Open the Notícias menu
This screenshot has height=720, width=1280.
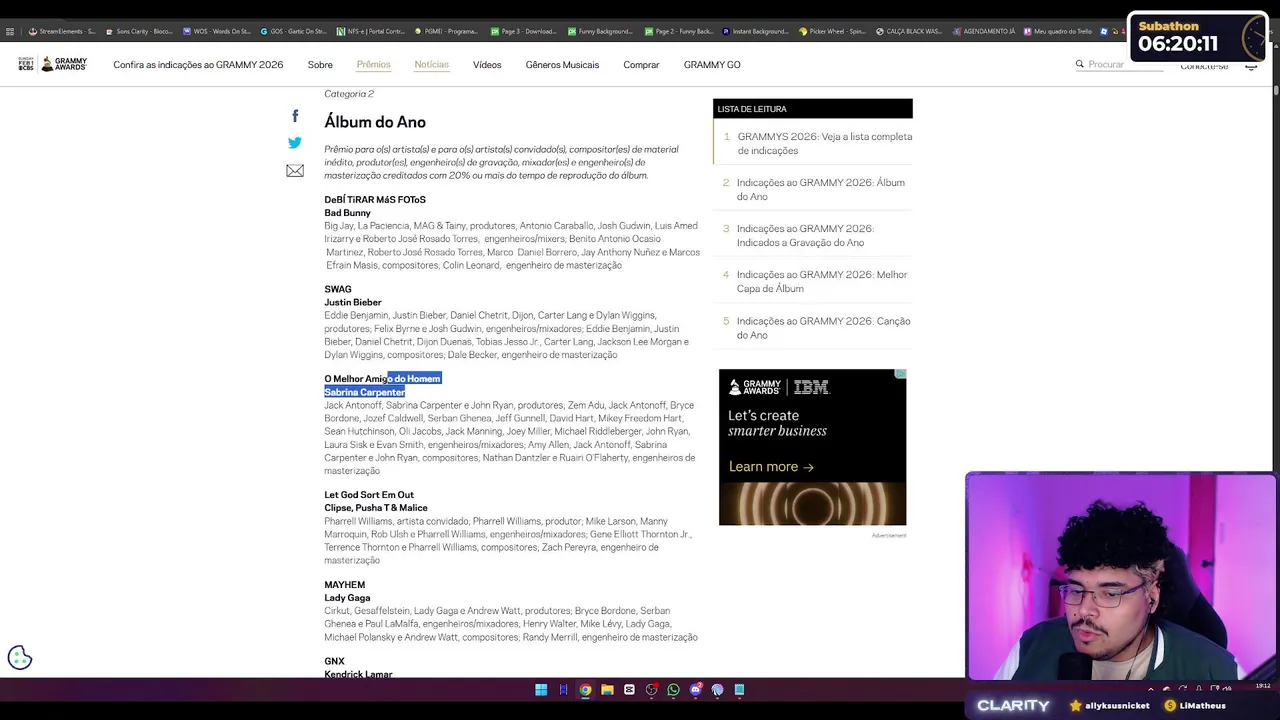coord(432,65)
